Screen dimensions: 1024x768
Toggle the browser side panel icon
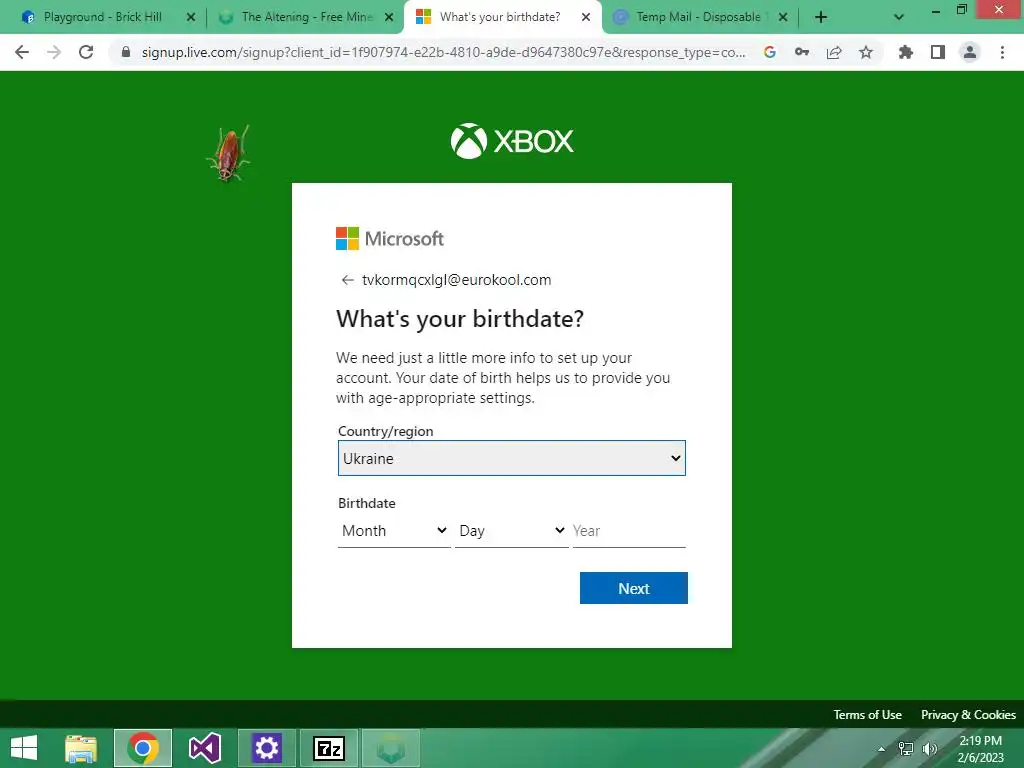(938, 52)
